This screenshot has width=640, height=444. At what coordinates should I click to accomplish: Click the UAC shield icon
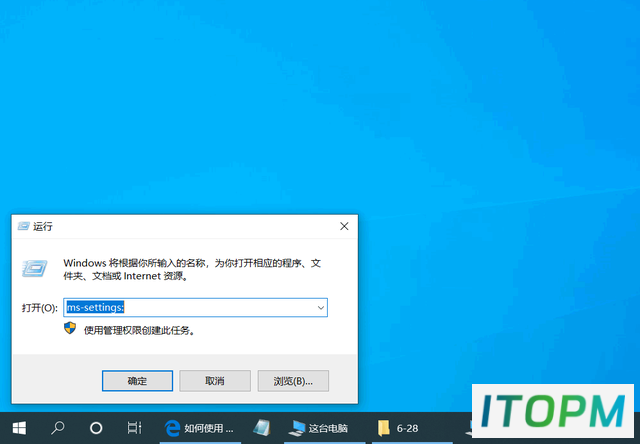tap(70, 328)
